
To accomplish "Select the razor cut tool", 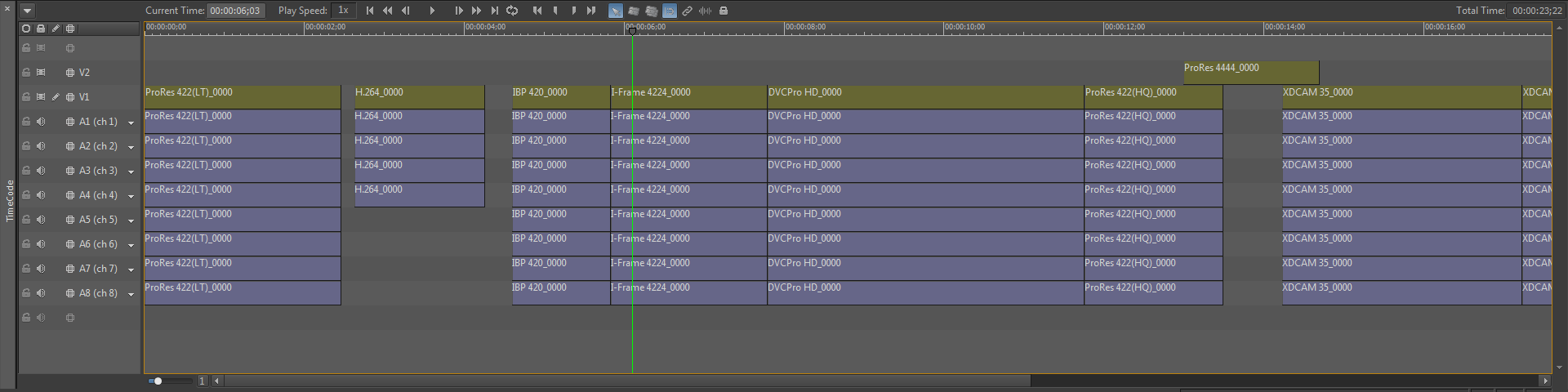I will 634,11.
